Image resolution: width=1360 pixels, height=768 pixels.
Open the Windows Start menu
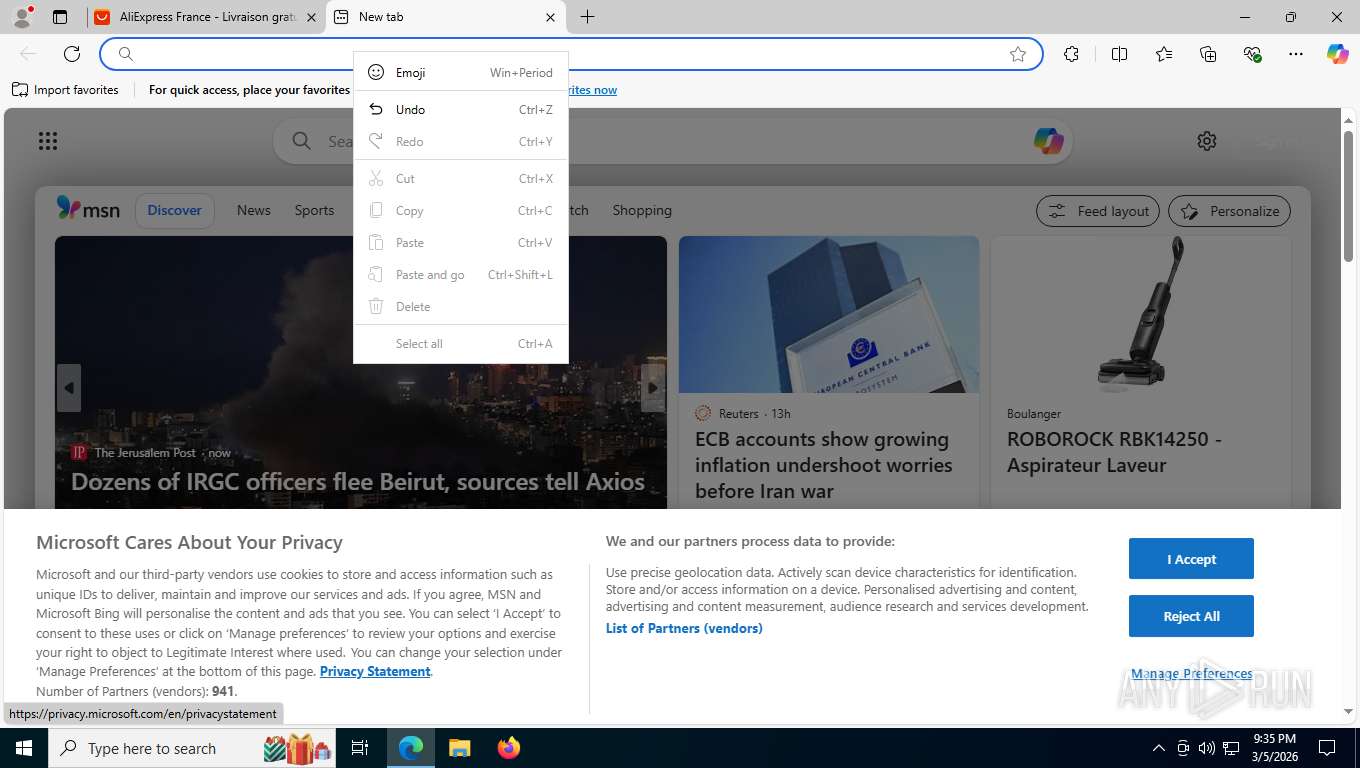(23, 748)
